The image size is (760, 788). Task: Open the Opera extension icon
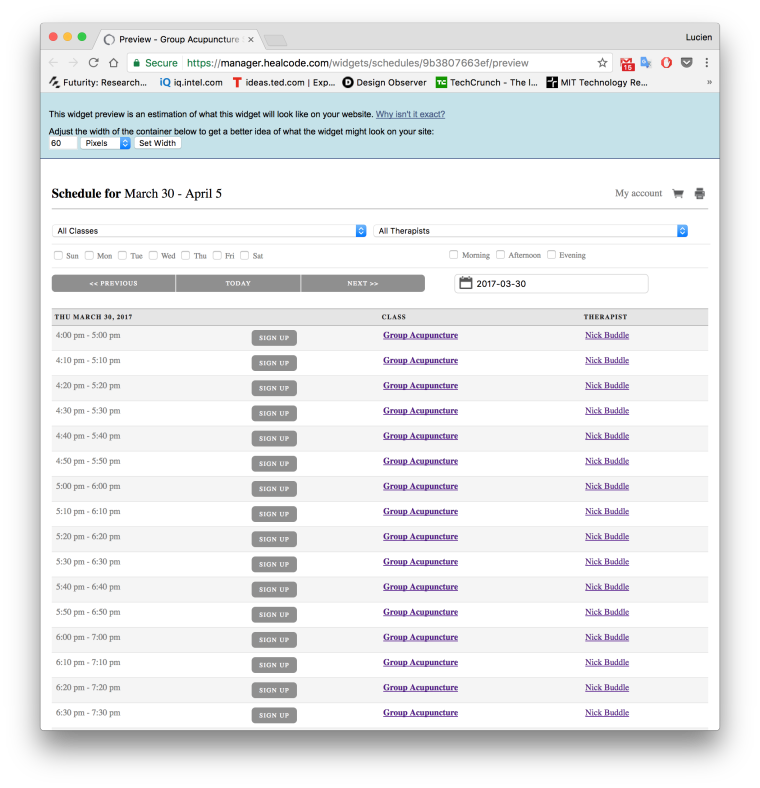tap(666, 63)
